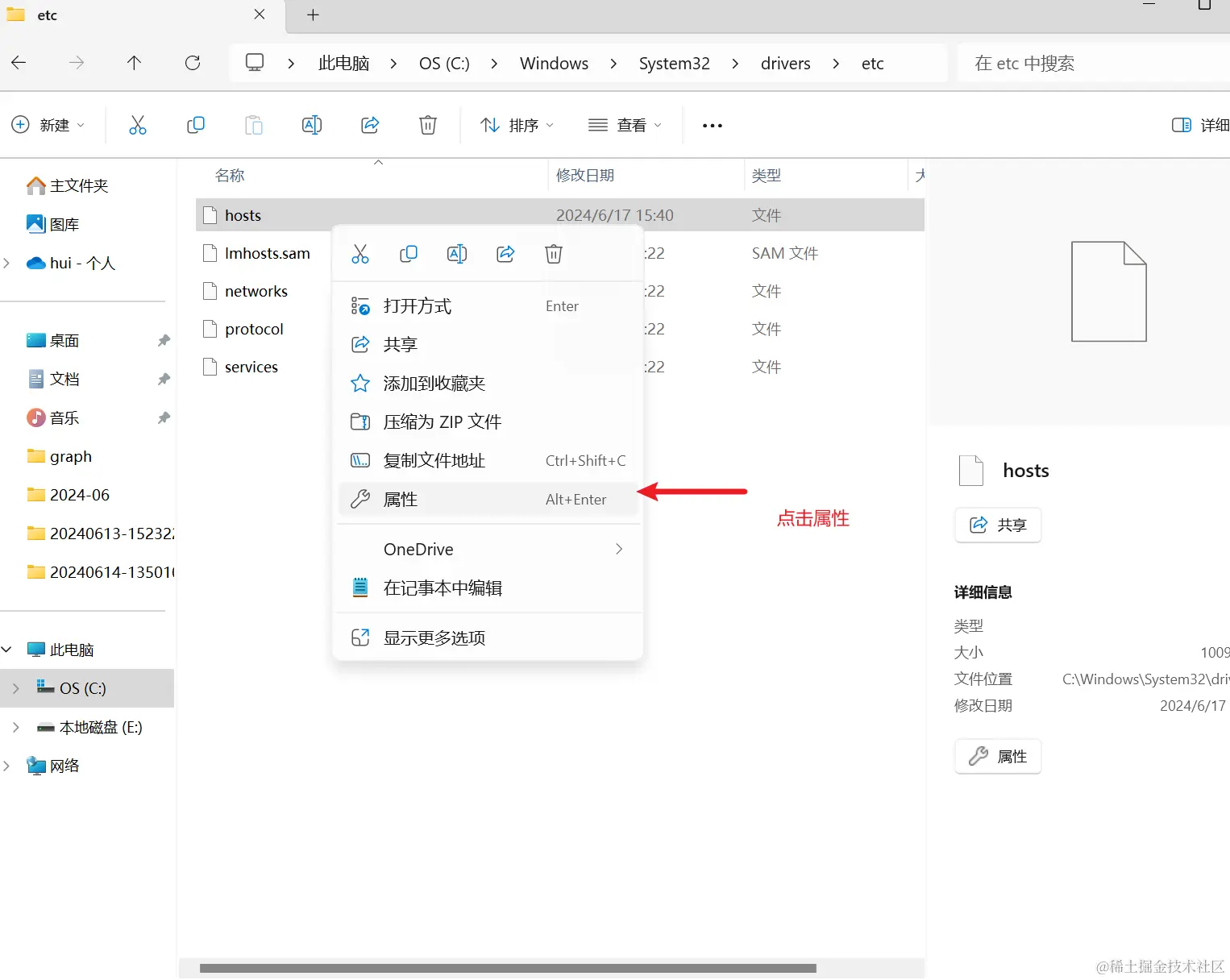Image resolution: width=1230 pixels, height=980 pixels.
Task: Select 共享 in the context menu
Action: click(x=488, y=345)
